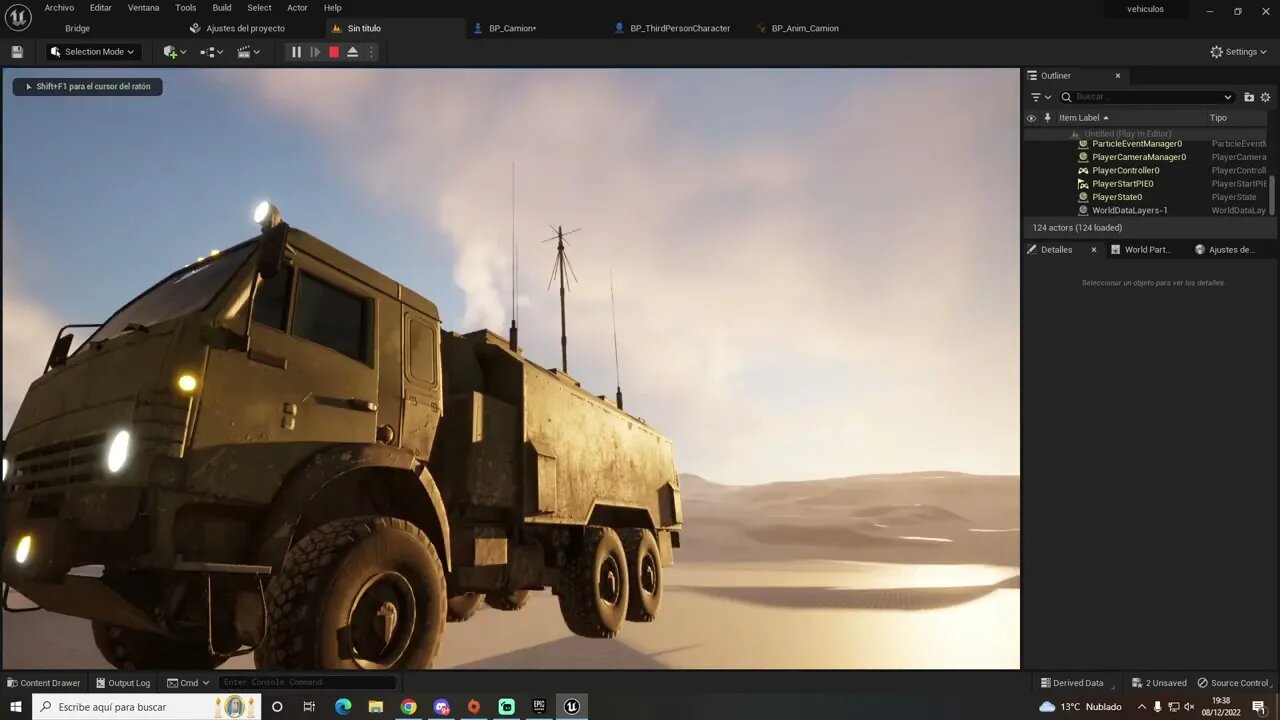
Task: Open the Tools menu
Action: click(x=186, y=8)
